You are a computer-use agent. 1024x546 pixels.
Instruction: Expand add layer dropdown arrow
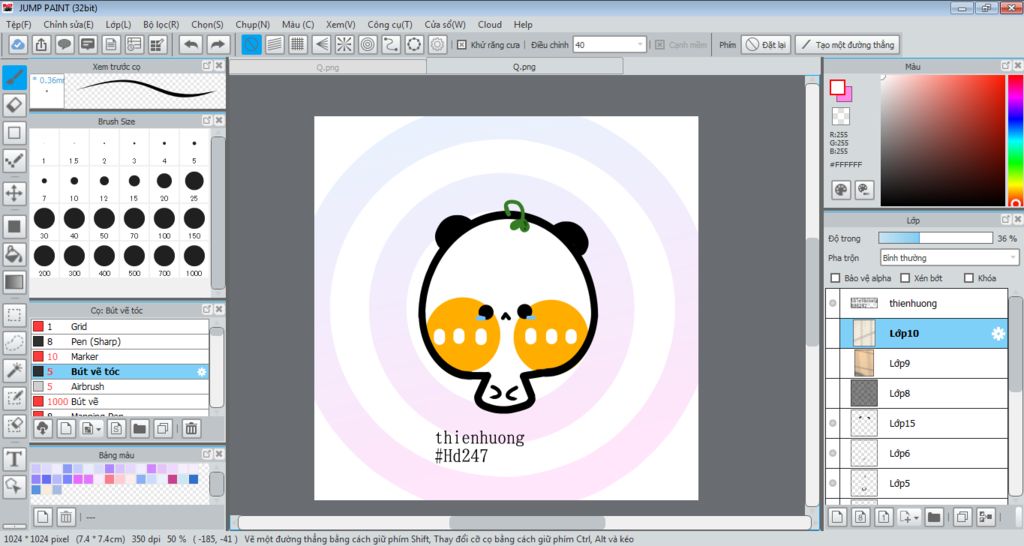[x=917, y=517]
